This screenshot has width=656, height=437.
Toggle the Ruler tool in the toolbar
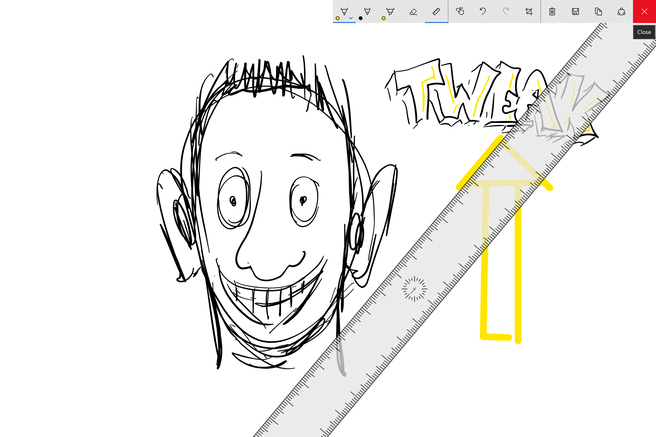point(436,12)
